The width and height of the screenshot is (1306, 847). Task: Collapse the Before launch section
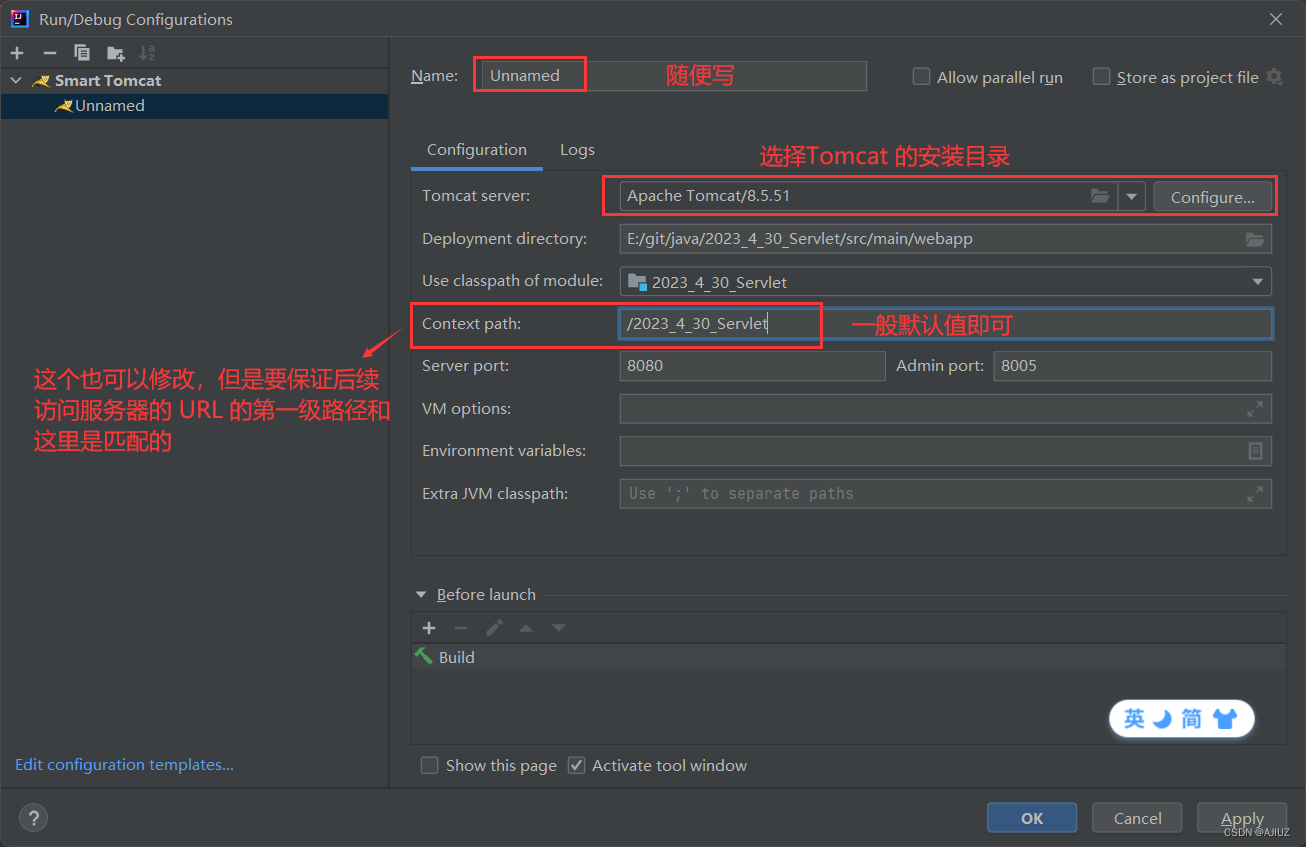pyautogui.click(x=421, y=594)
